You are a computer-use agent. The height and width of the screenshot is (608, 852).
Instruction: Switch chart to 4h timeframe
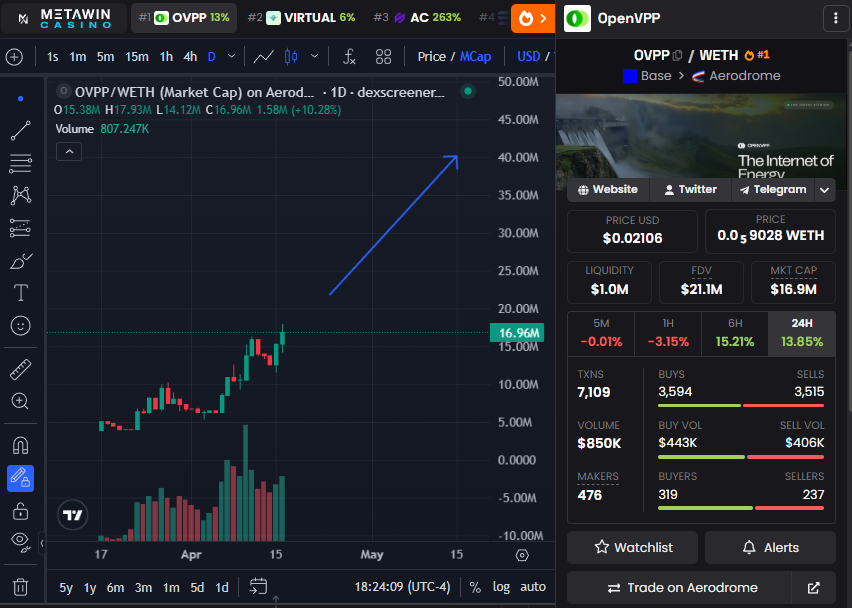pyautogui.click(x=190, y=57)
